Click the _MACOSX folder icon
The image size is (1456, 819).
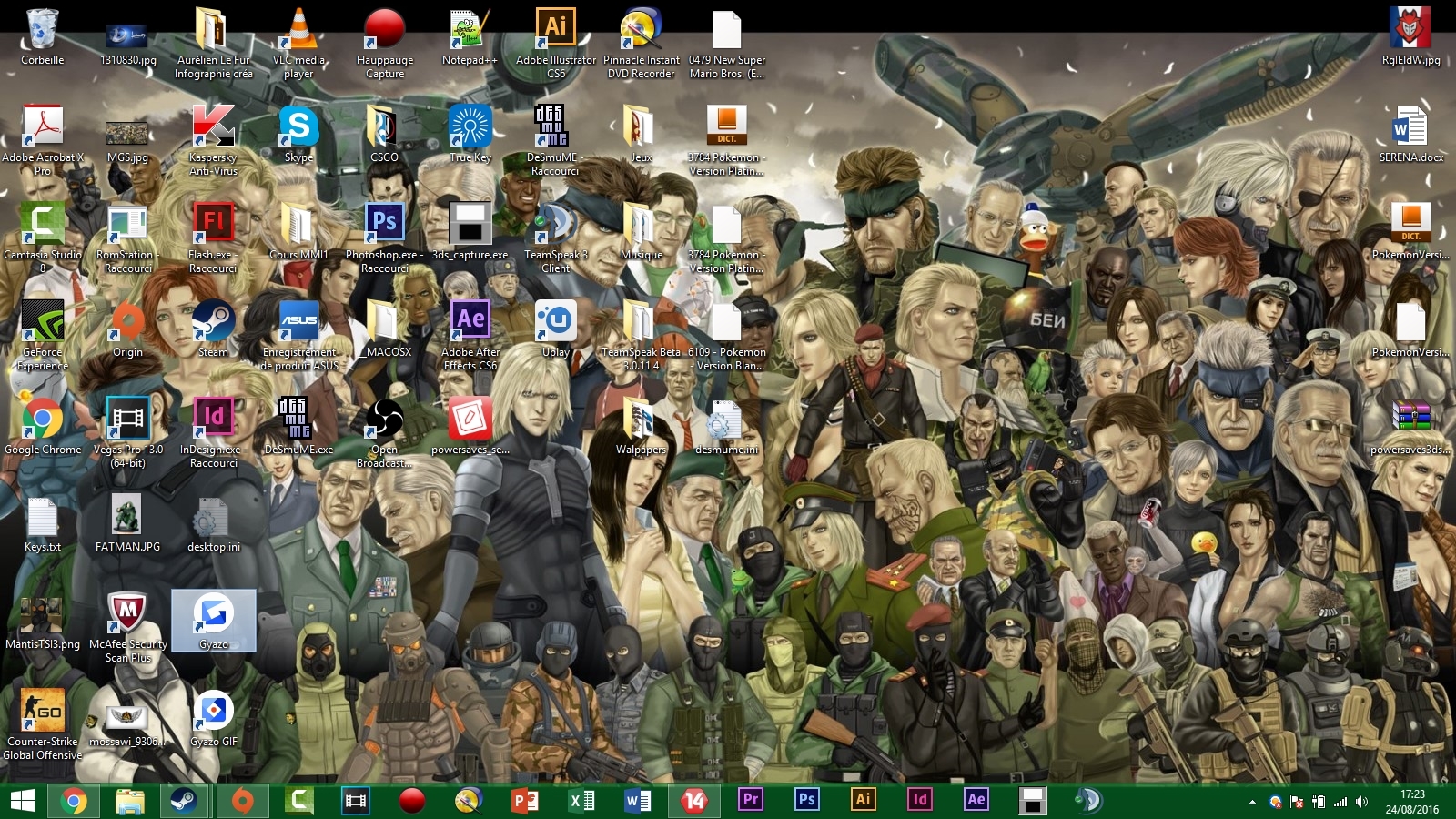click(385, 329)
